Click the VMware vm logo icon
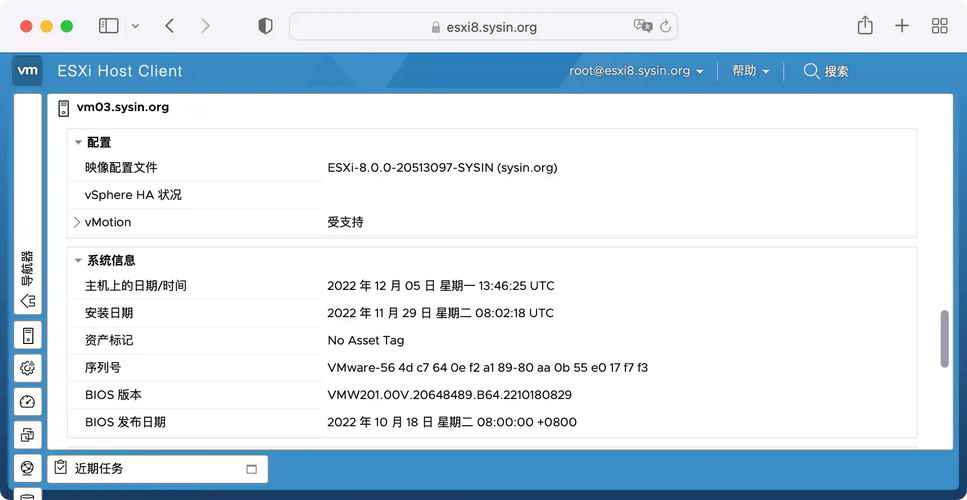Screen dimensions: 967x500 pos(27,71)
